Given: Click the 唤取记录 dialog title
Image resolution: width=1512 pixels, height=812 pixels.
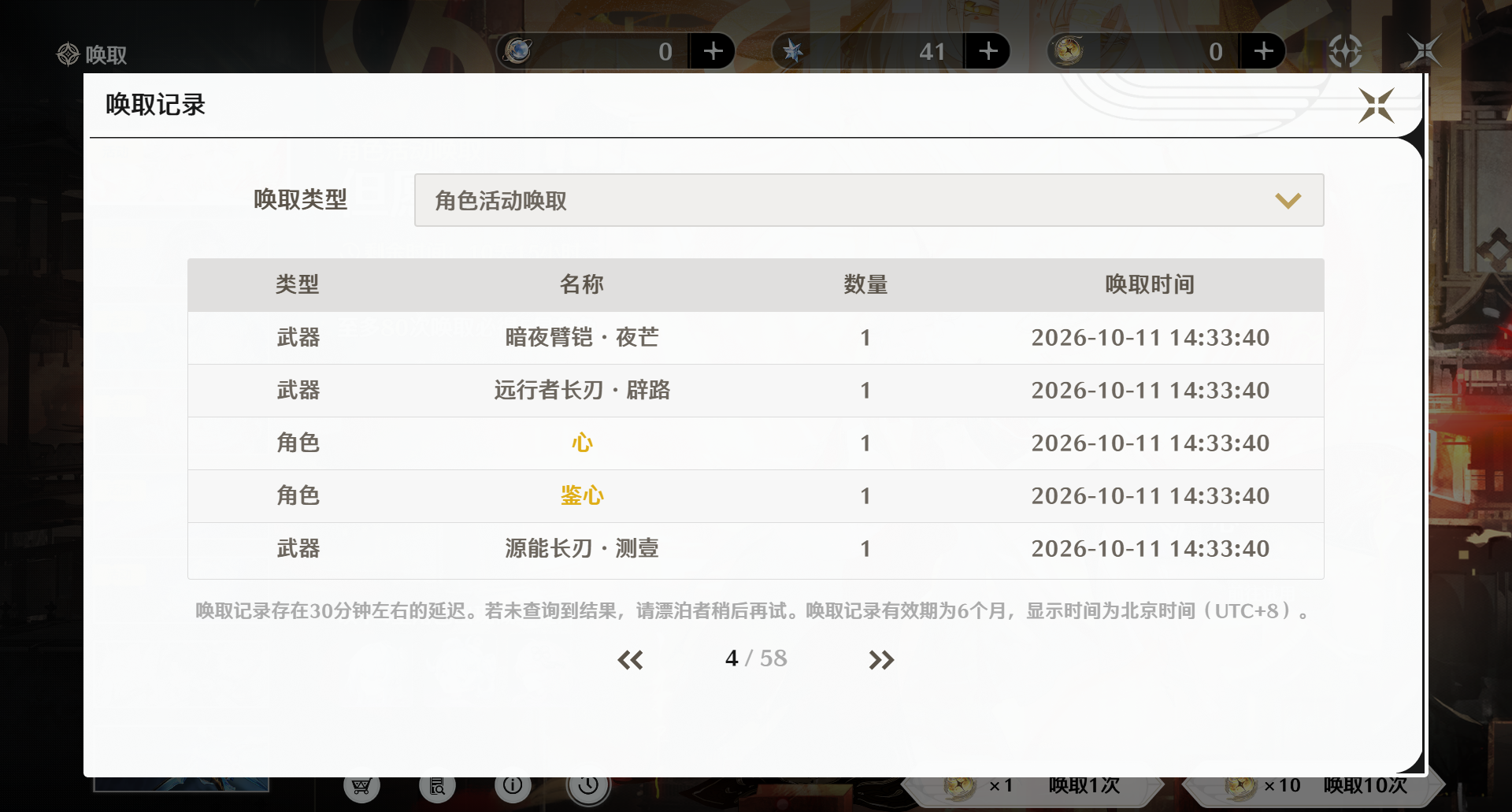Looking at the screenshot, I should click(x=155, y=105).
